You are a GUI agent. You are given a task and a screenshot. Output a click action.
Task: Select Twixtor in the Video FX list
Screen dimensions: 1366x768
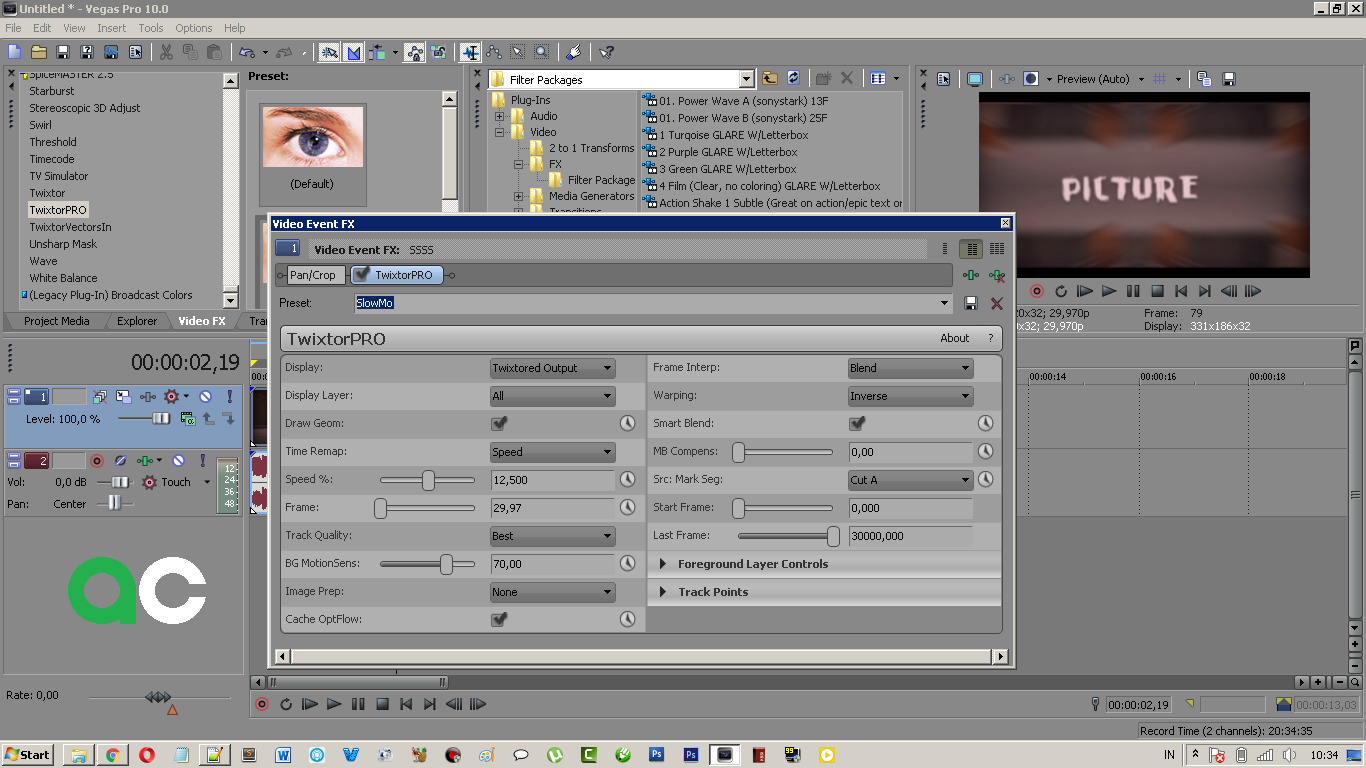point(47,193)
